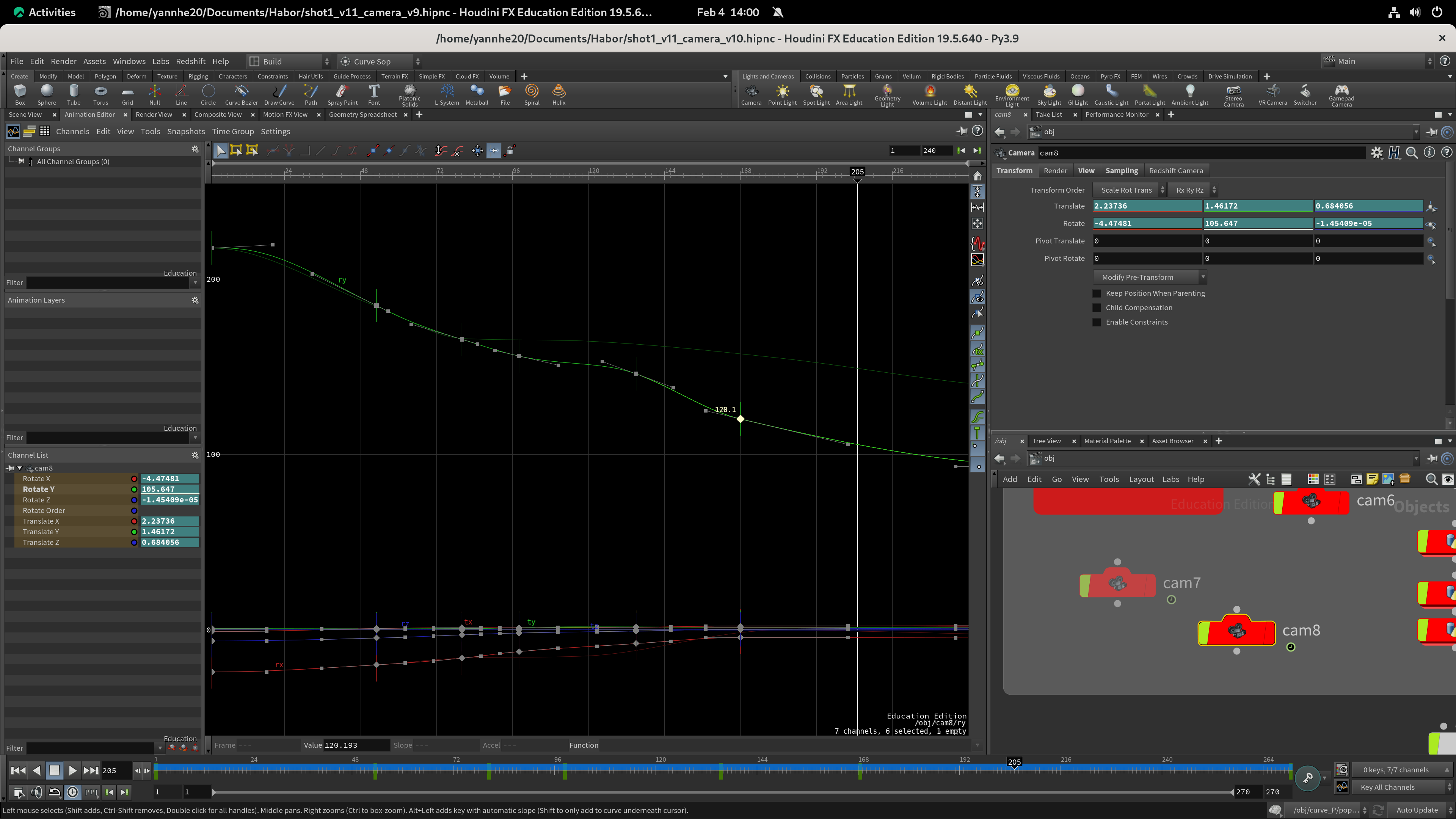Click the Switcher shelf tool
1456x819 pixels.
coord(1305,94)
